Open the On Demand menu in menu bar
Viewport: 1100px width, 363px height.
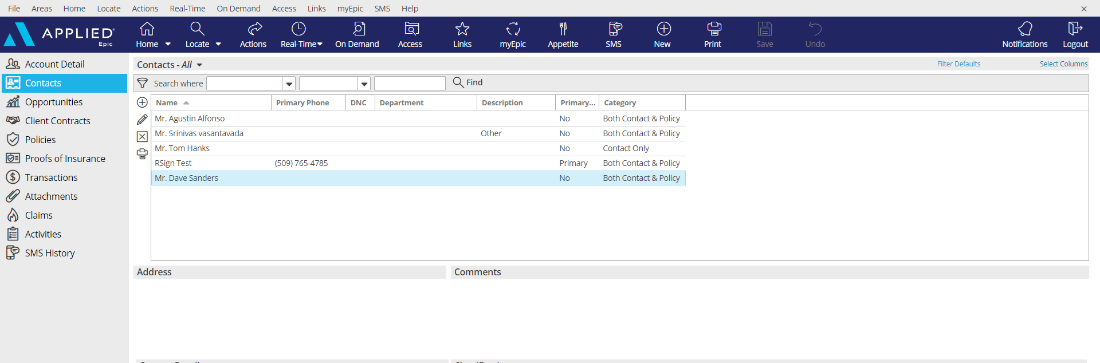[x=238, y=8]
